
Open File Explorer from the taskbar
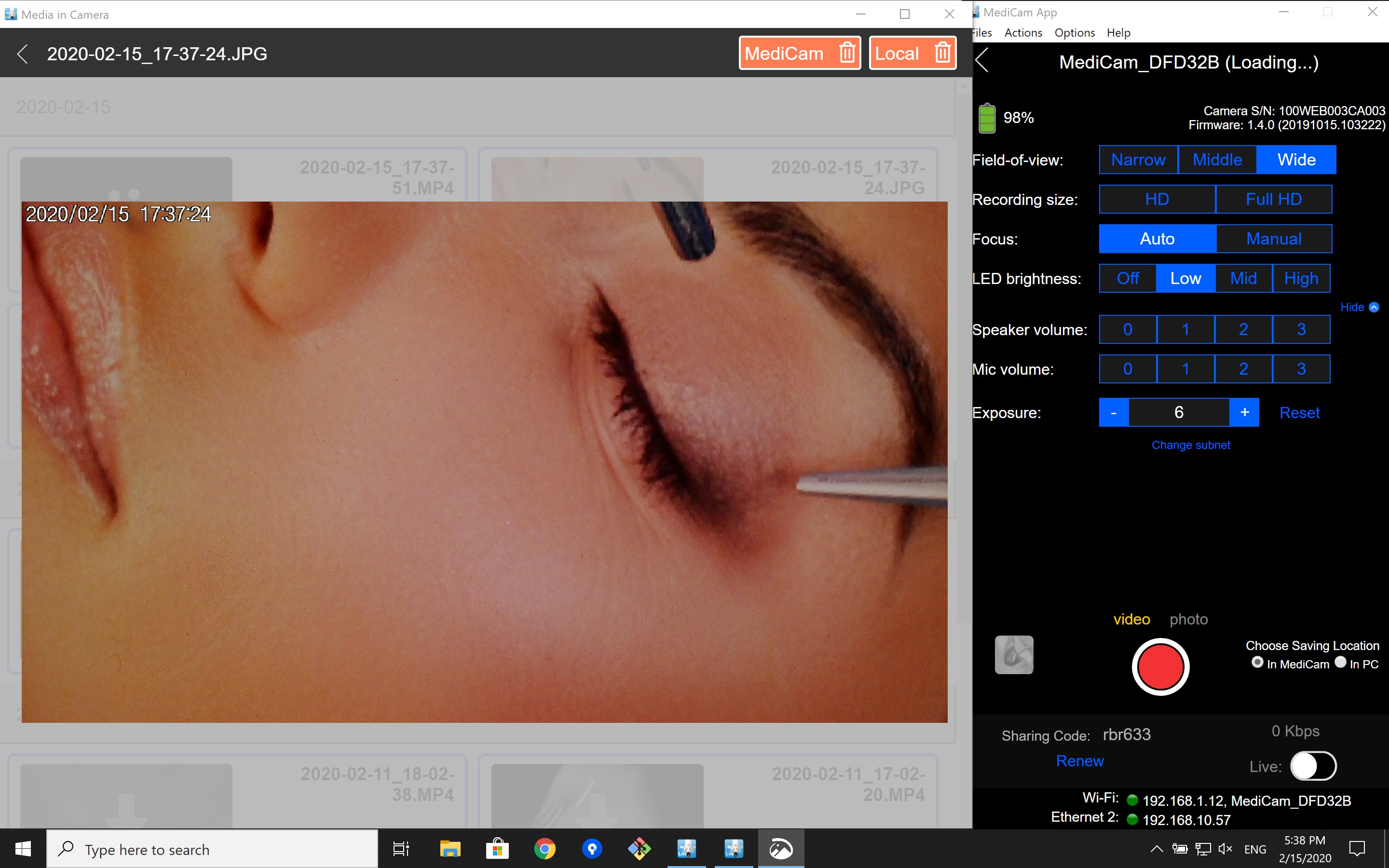[450, 849]
